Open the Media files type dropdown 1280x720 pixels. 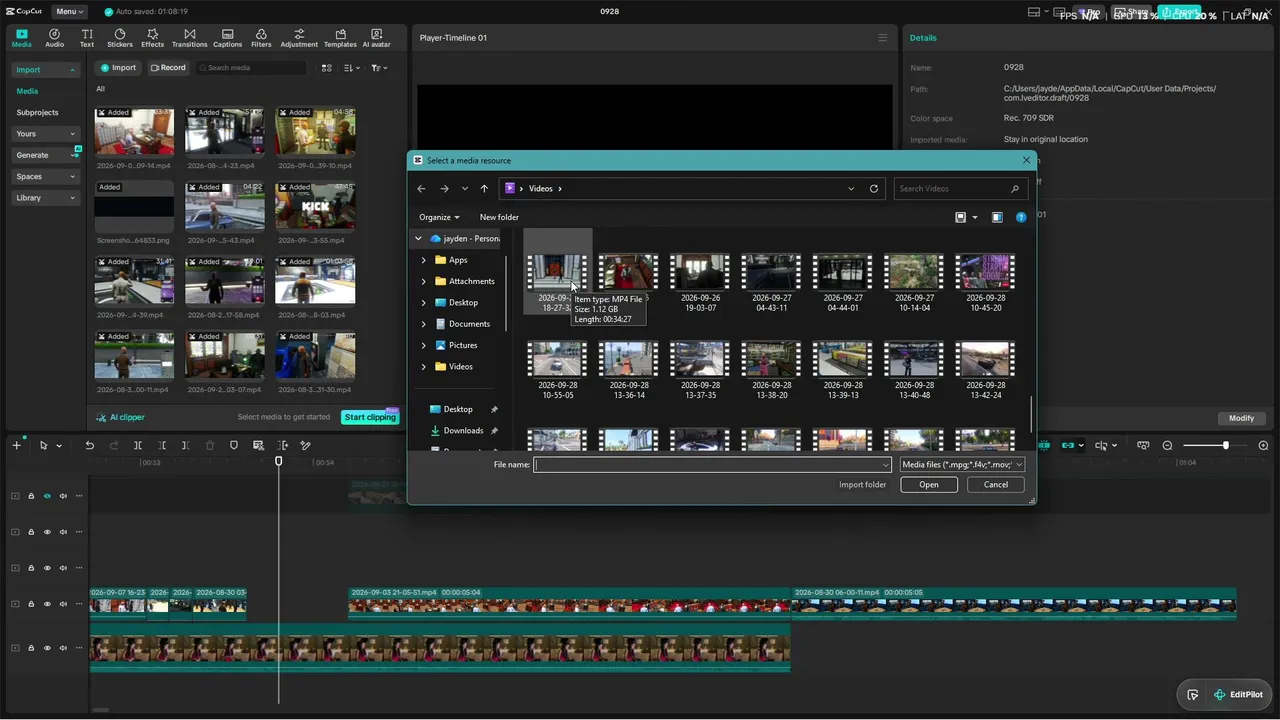962,464
